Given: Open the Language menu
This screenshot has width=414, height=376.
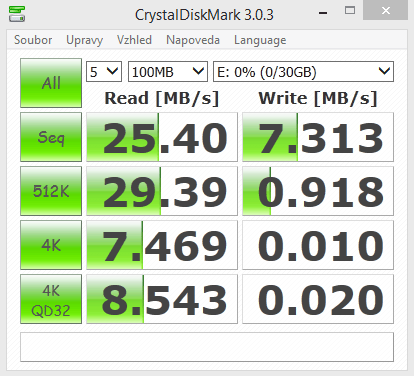Looking at the screenshot, I should pyautogui.click(x=260, y=40).
